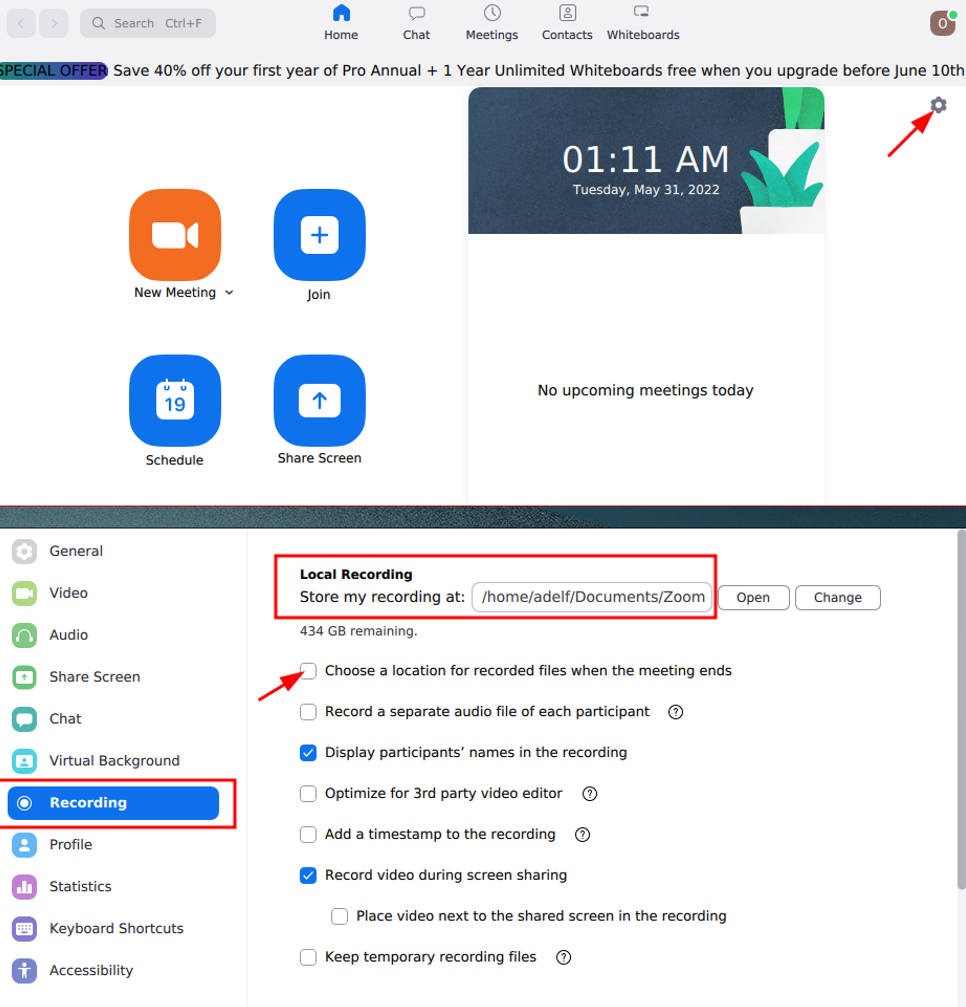Click the blue Join plus icon
The image size is (966, 1007).
point(320,235)
